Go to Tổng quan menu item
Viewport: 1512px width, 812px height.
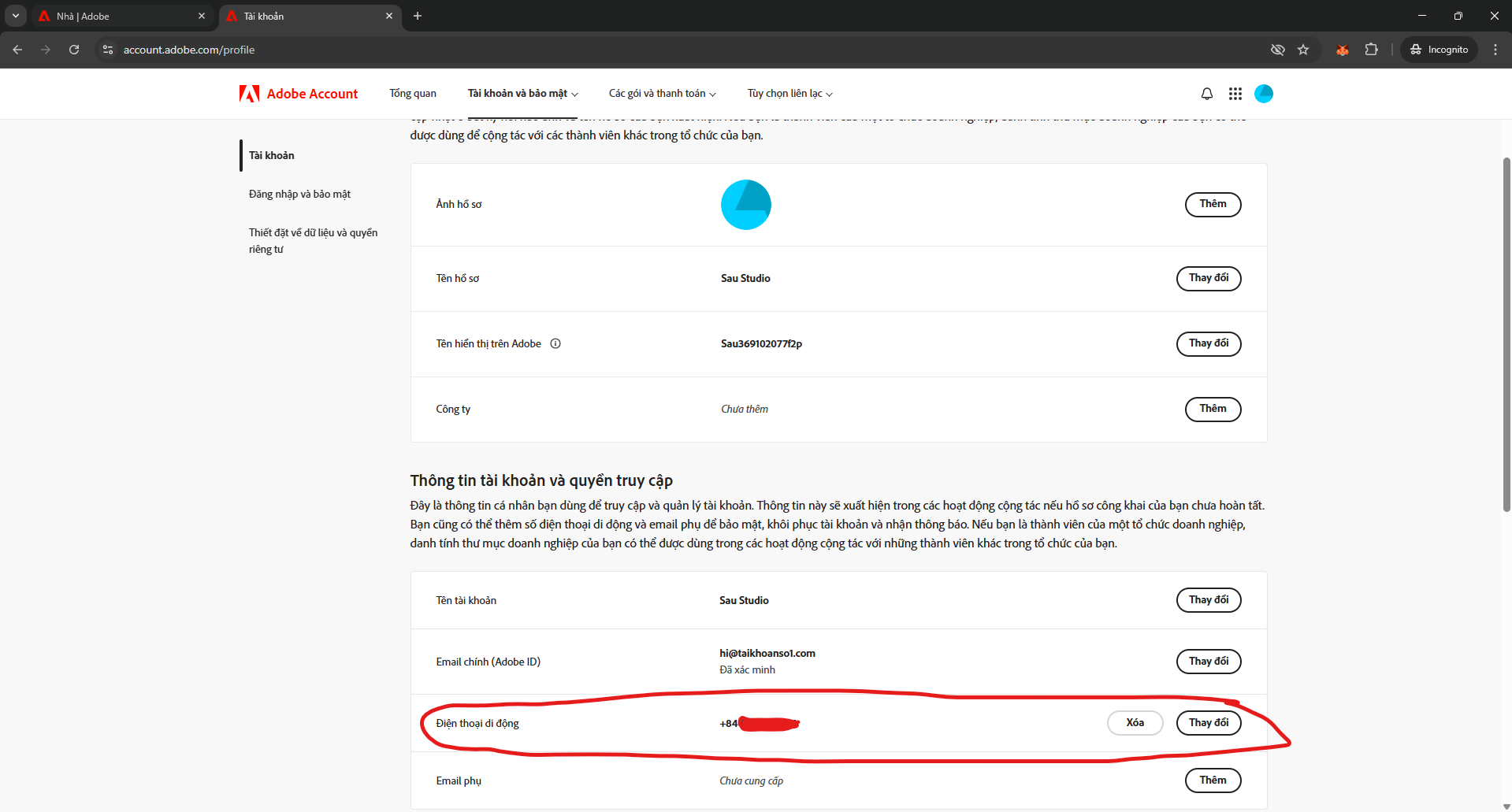pos(412,94)
